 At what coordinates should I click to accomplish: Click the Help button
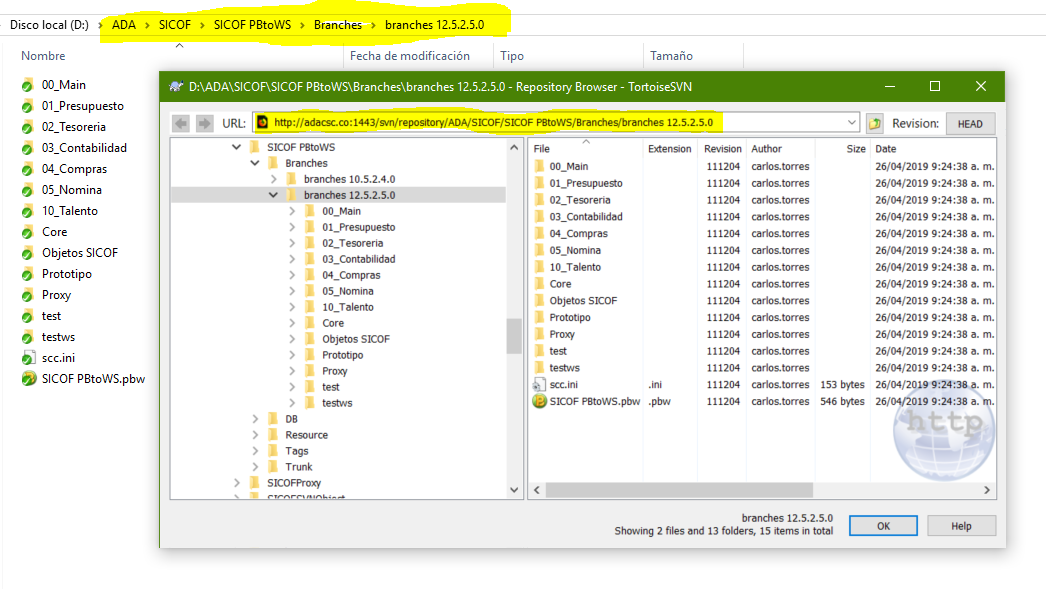[961, 526]
